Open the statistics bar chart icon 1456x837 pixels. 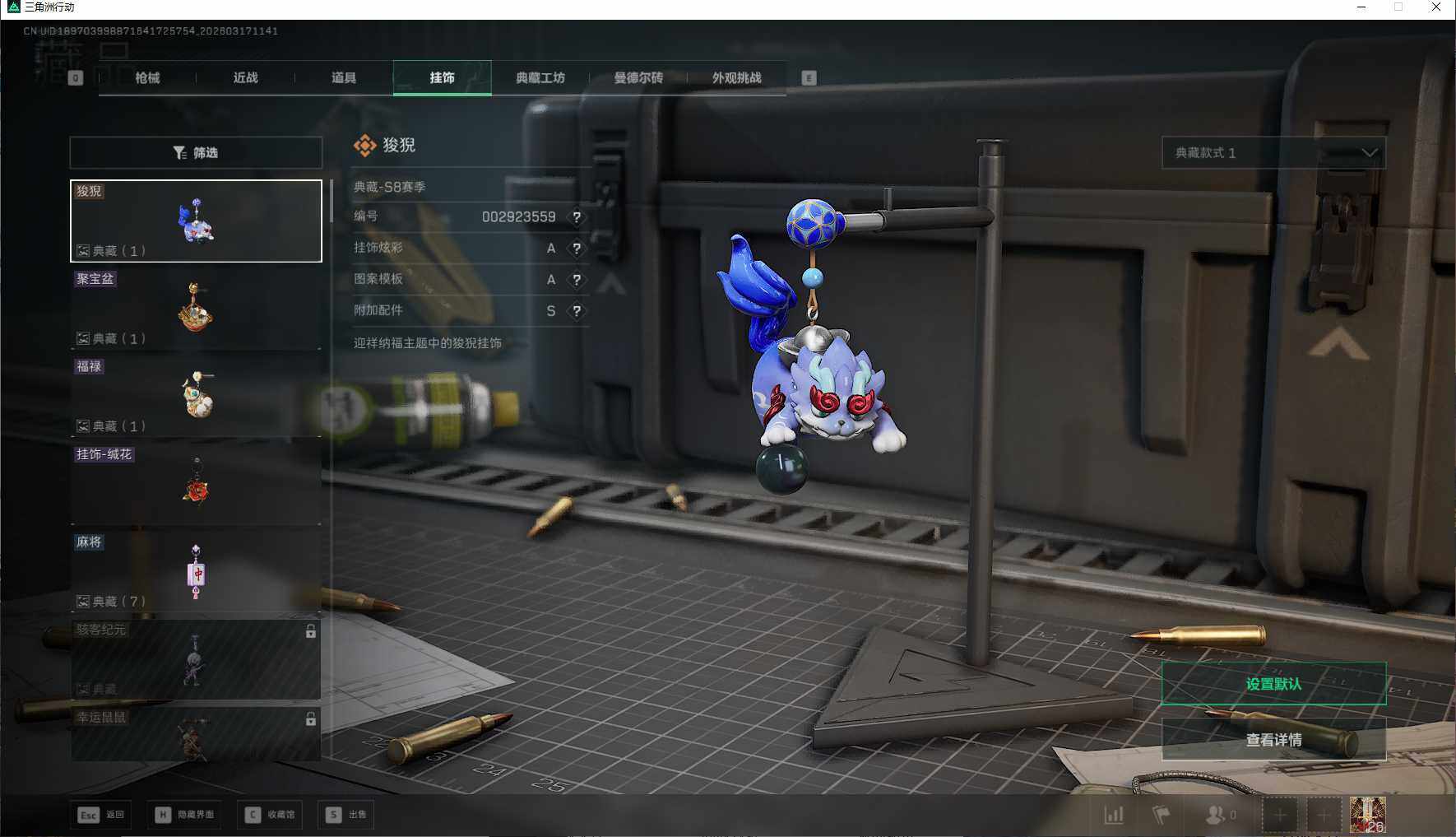(1114, 815)
